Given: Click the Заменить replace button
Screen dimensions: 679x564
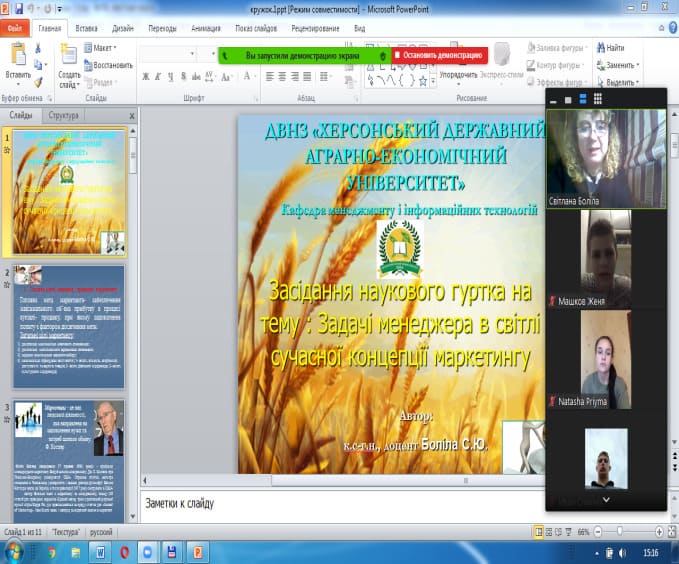Looking at the screenshot, I should click(x=618, y=65).
